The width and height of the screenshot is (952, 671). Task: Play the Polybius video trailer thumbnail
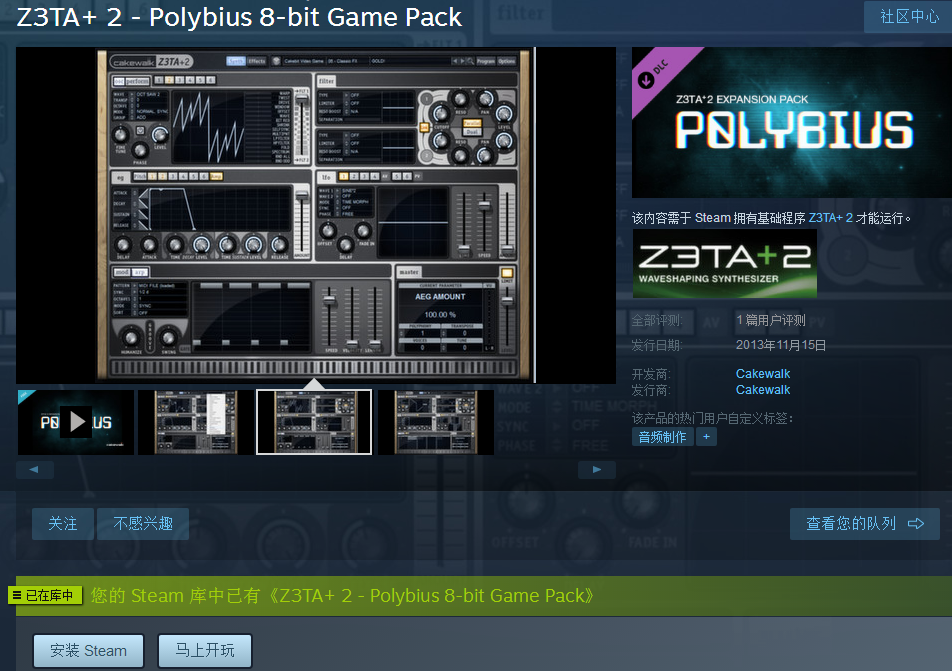[x=76, y=422]
